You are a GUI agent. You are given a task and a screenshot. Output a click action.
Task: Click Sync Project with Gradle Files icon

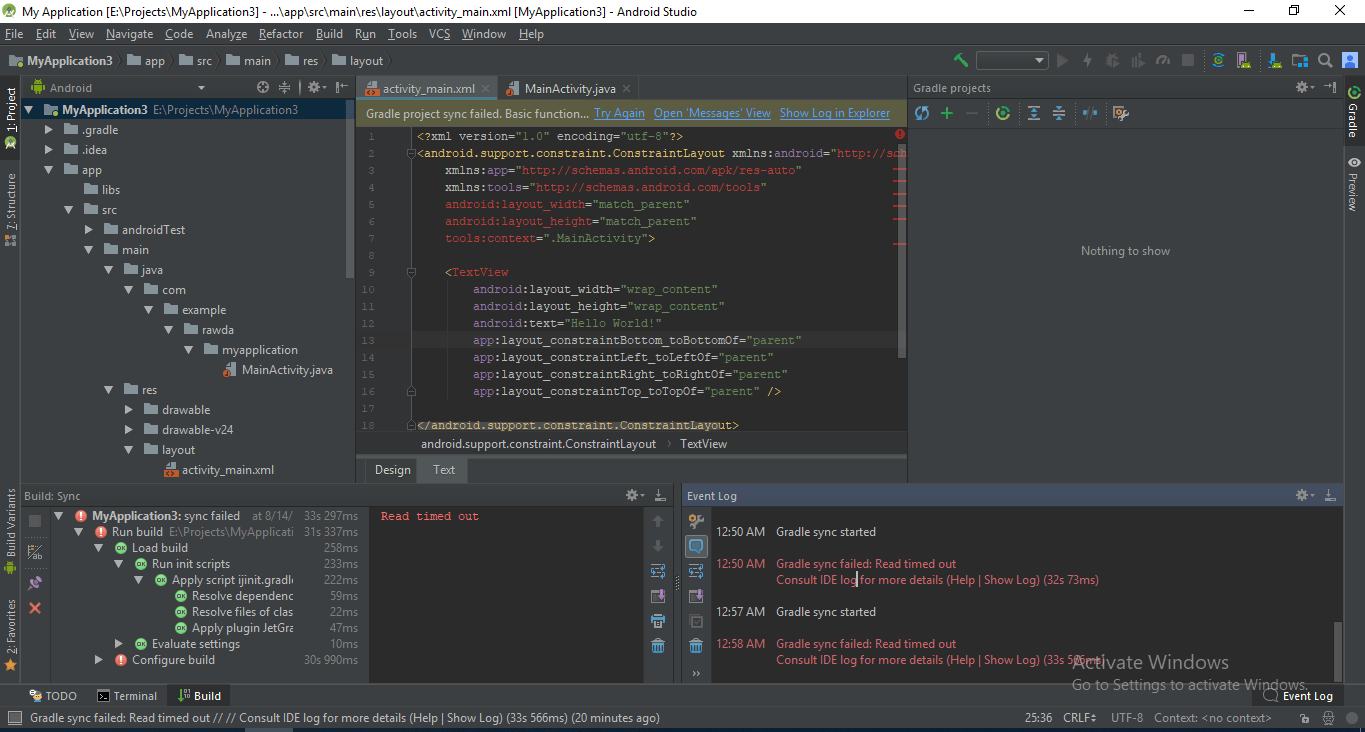pyautogui.click(x=1218, y=61)
